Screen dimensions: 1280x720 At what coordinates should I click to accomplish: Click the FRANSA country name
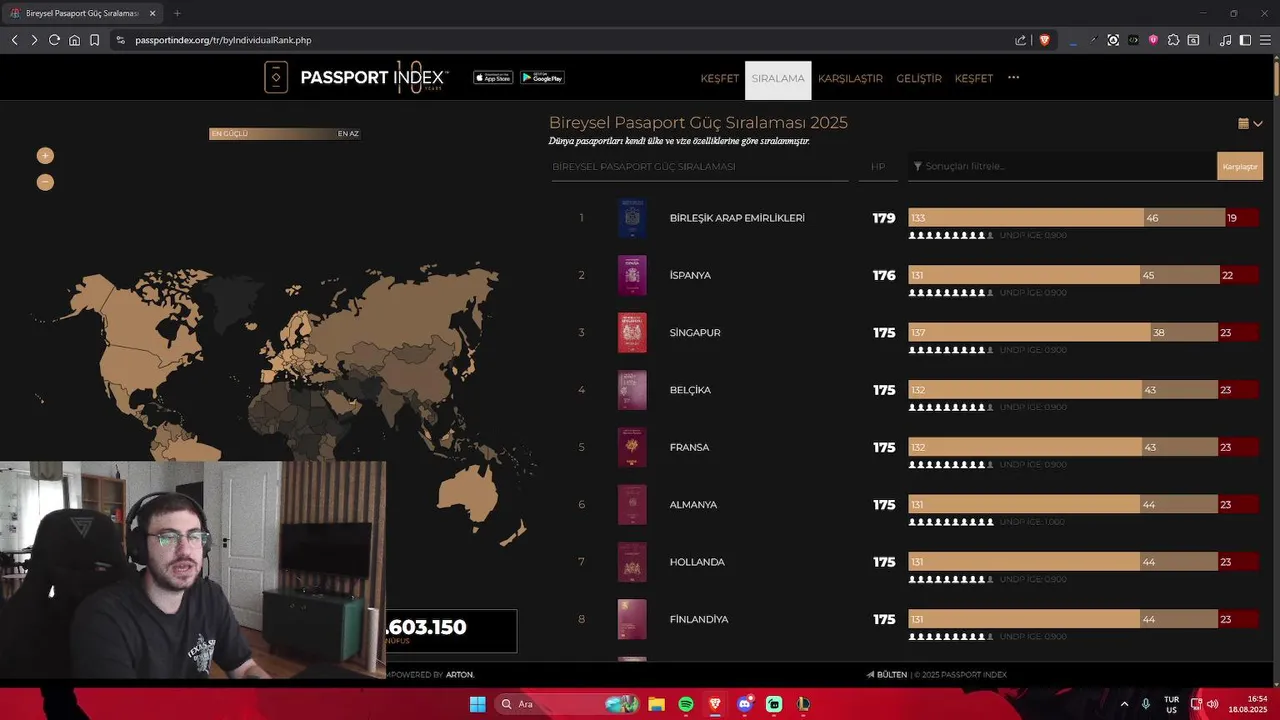689,447
